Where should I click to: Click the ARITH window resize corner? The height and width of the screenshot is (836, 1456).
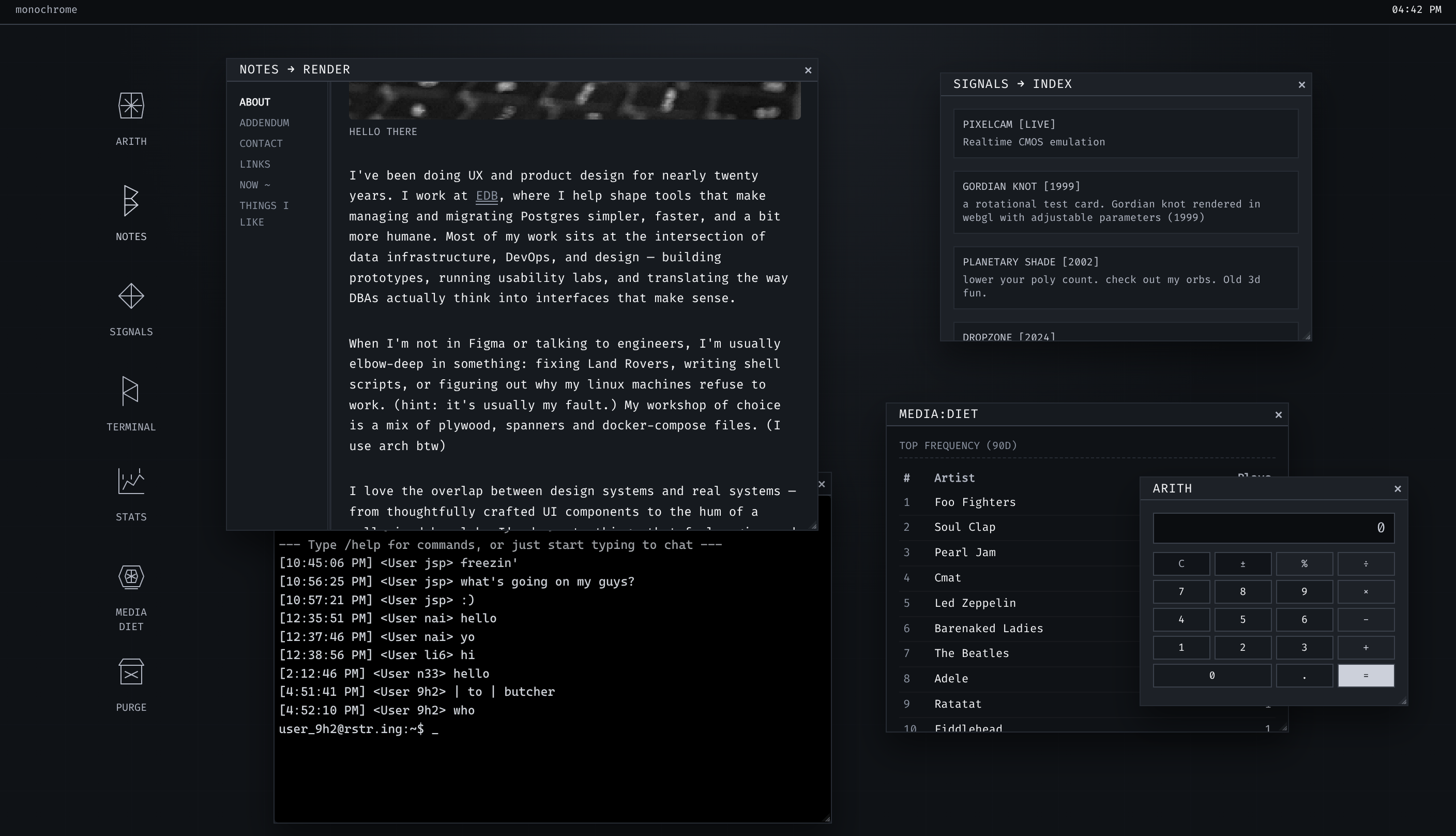1403,700
